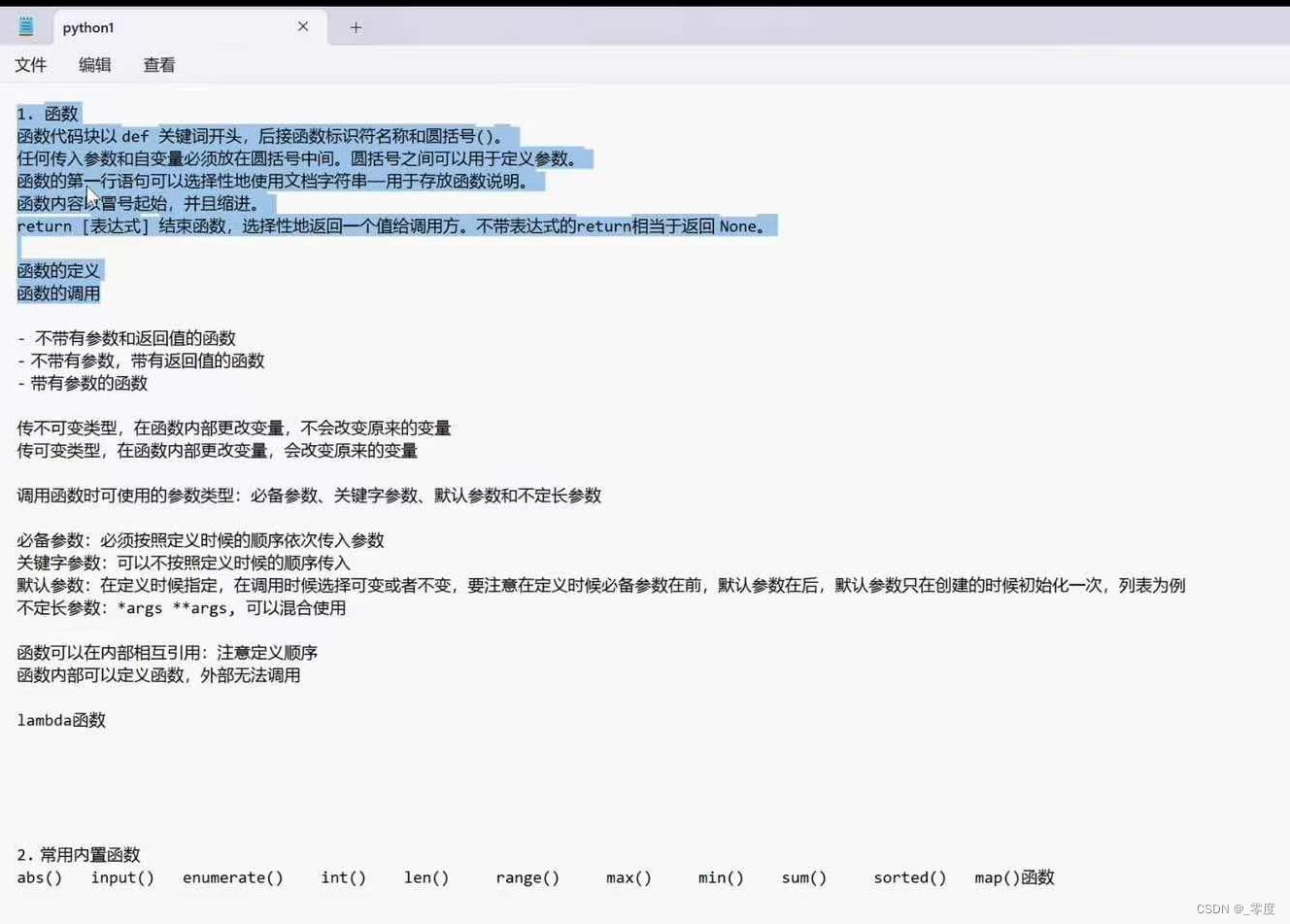Click the abs() function name
This screenshot has height=924, width=1290.
[38, 877]
